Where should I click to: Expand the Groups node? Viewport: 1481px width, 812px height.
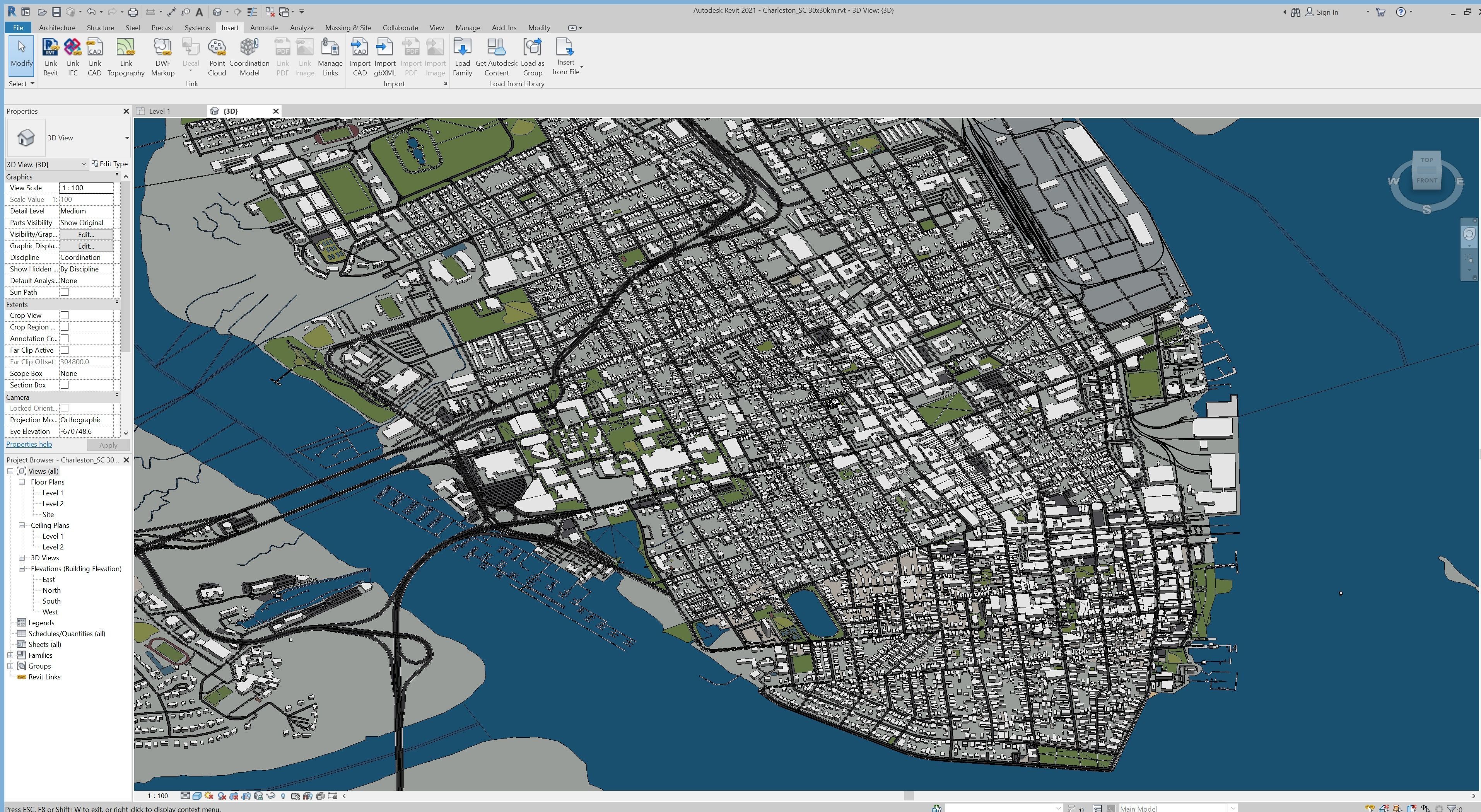coord(10,666)
